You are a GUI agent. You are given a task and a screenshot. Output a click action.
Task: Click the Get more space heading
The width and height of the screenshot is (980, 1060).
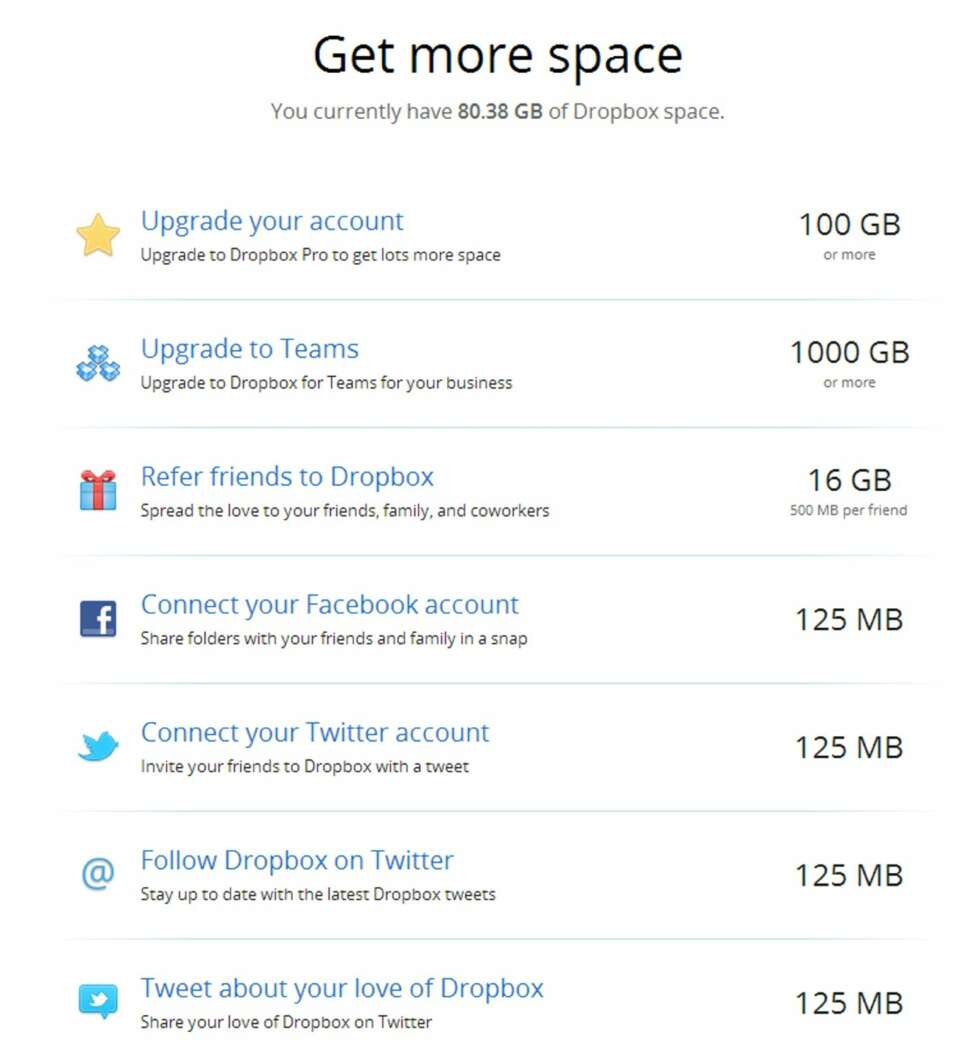click(498, 57)
